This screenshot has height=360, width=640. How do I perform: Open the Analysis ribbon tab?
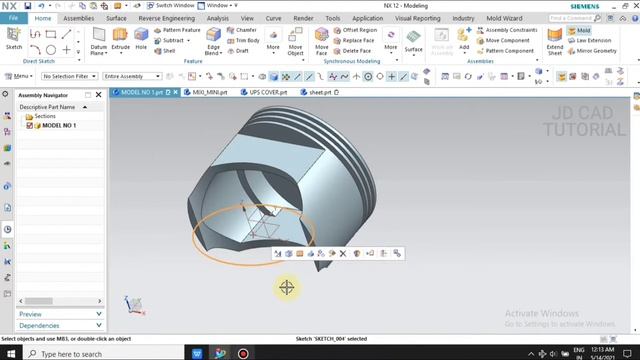pos(218,18)
